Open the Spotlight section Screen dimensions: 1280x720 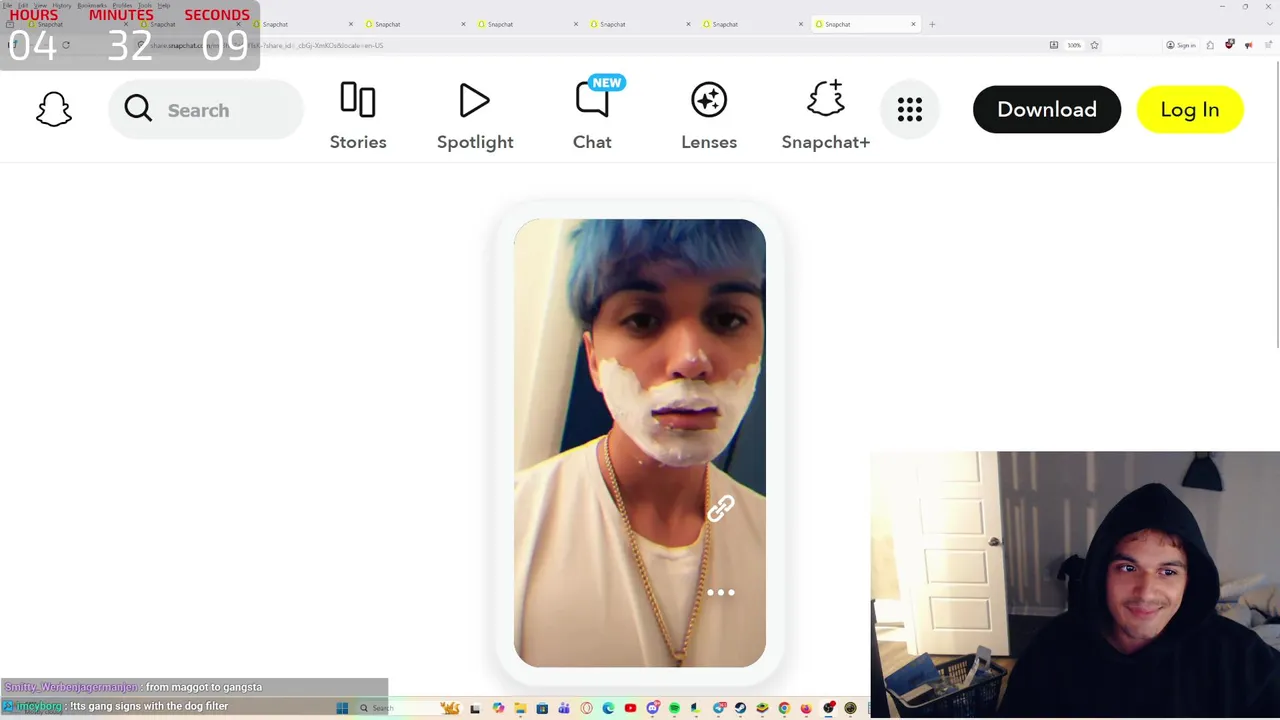pos(475,116)
